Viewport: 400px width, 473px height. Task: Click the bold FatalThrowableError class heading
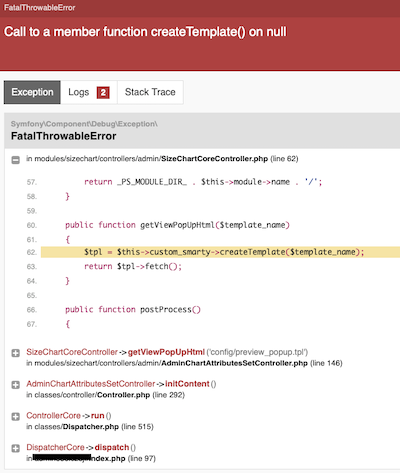click(64, 136)
